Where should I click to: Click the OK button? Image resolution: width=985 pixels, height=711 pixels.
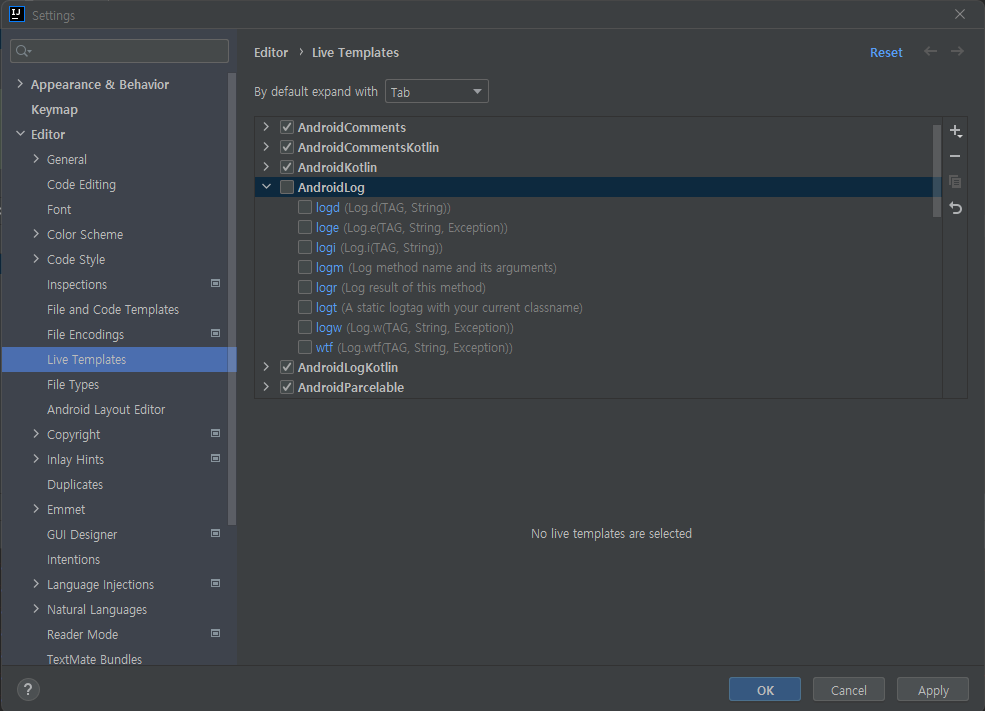(x=765, y=690)
